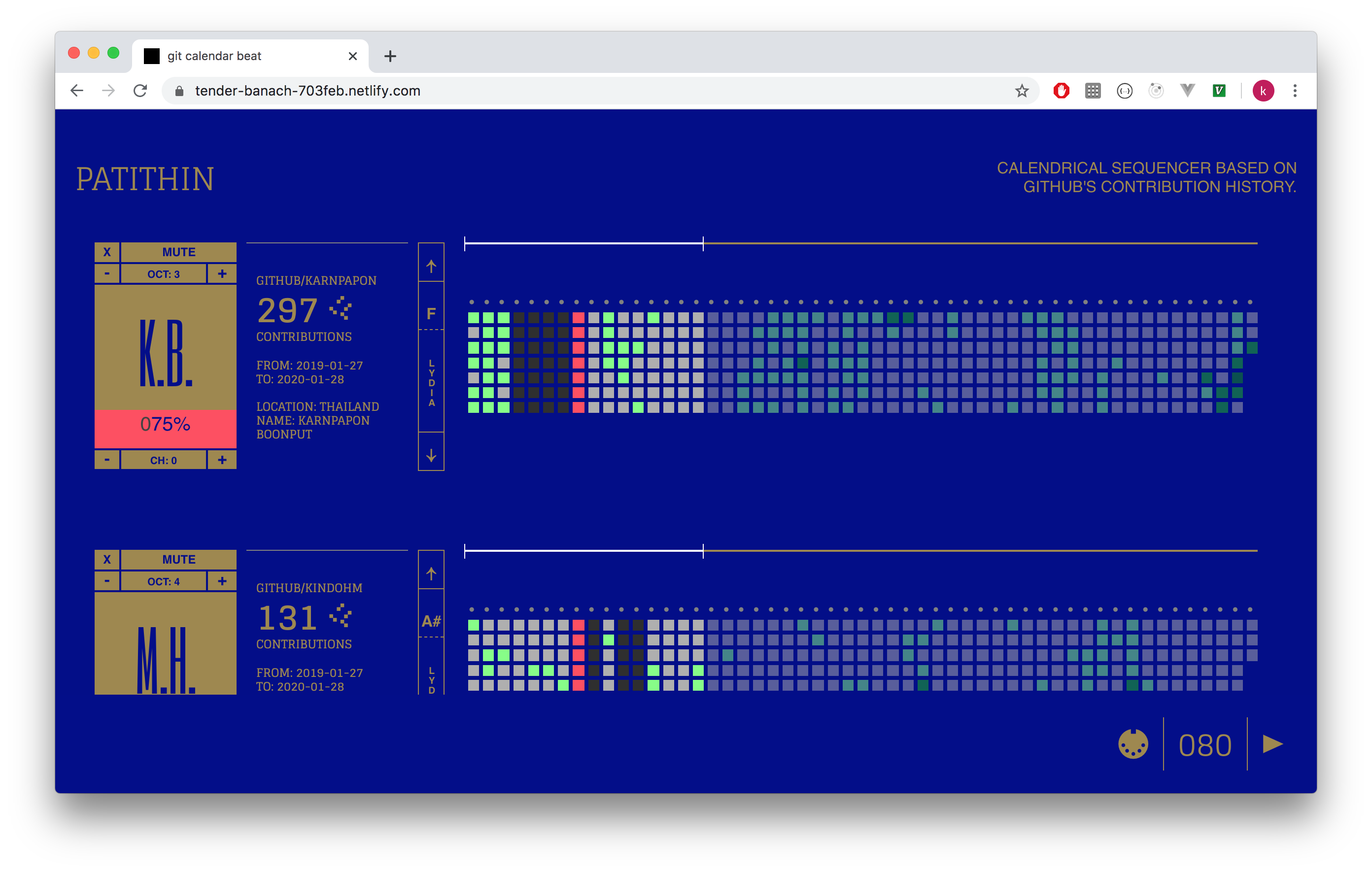Decrease octave on OCT: 4 track
1372x872 pixels.
106,581
